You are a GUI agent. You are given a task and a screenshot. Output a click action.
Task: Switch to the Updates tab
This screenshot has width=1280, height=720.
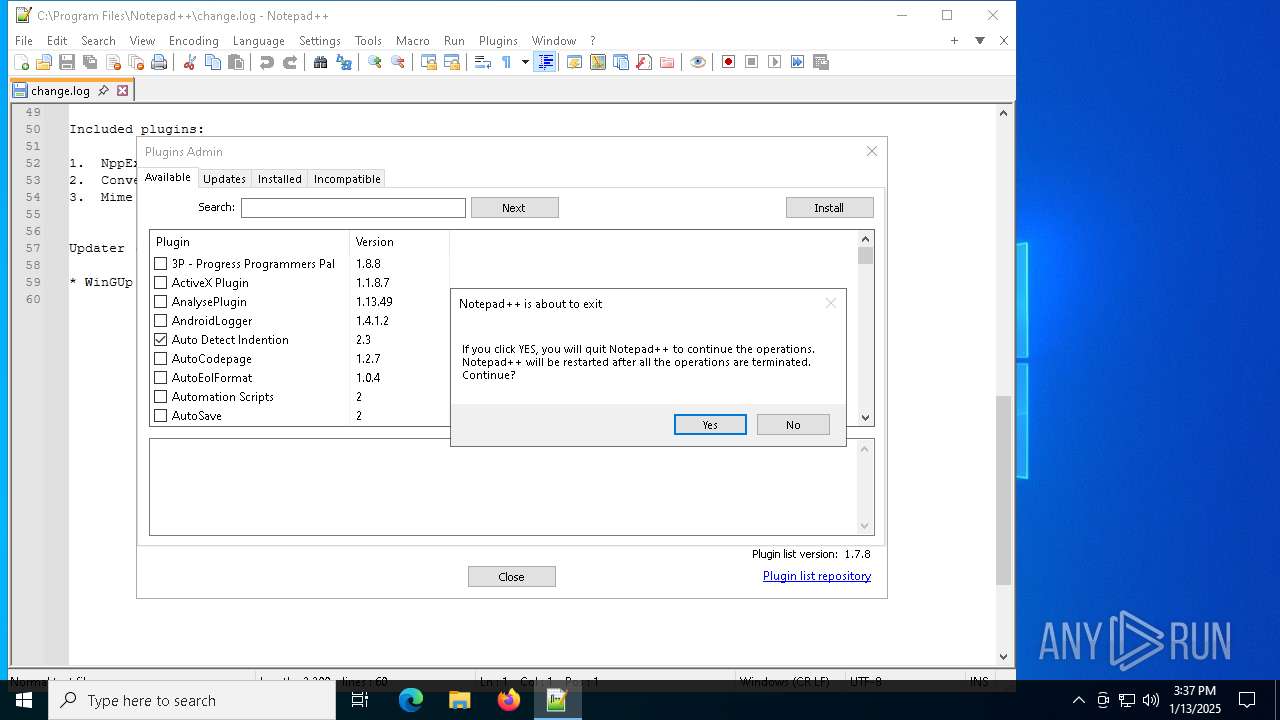(224, 179)
